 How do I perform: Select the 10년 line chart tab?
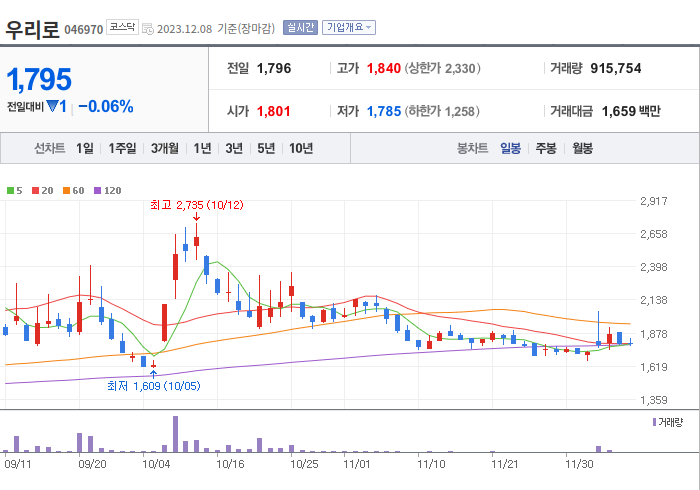[x=301, y=148]
